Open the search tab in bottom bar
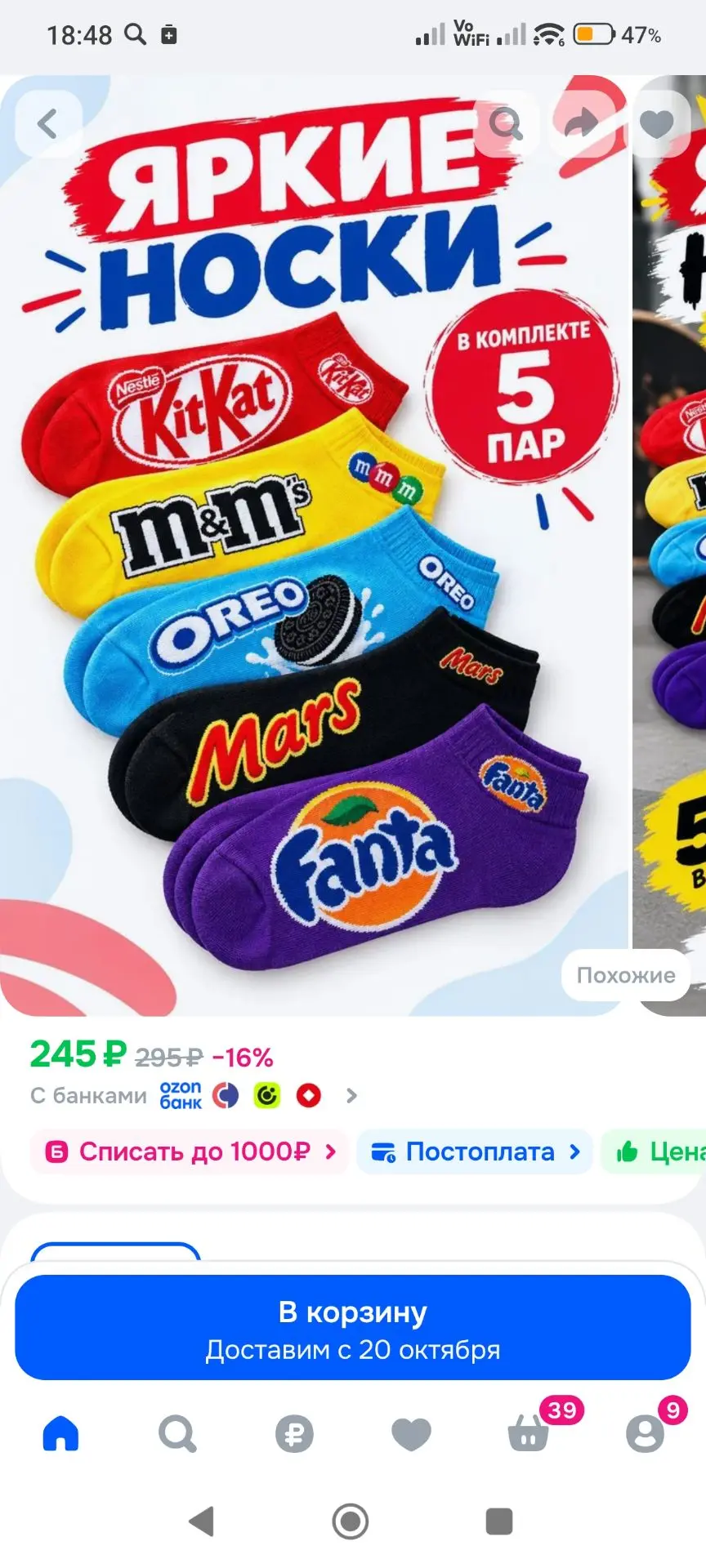706x1568 pixels. 177,1433
